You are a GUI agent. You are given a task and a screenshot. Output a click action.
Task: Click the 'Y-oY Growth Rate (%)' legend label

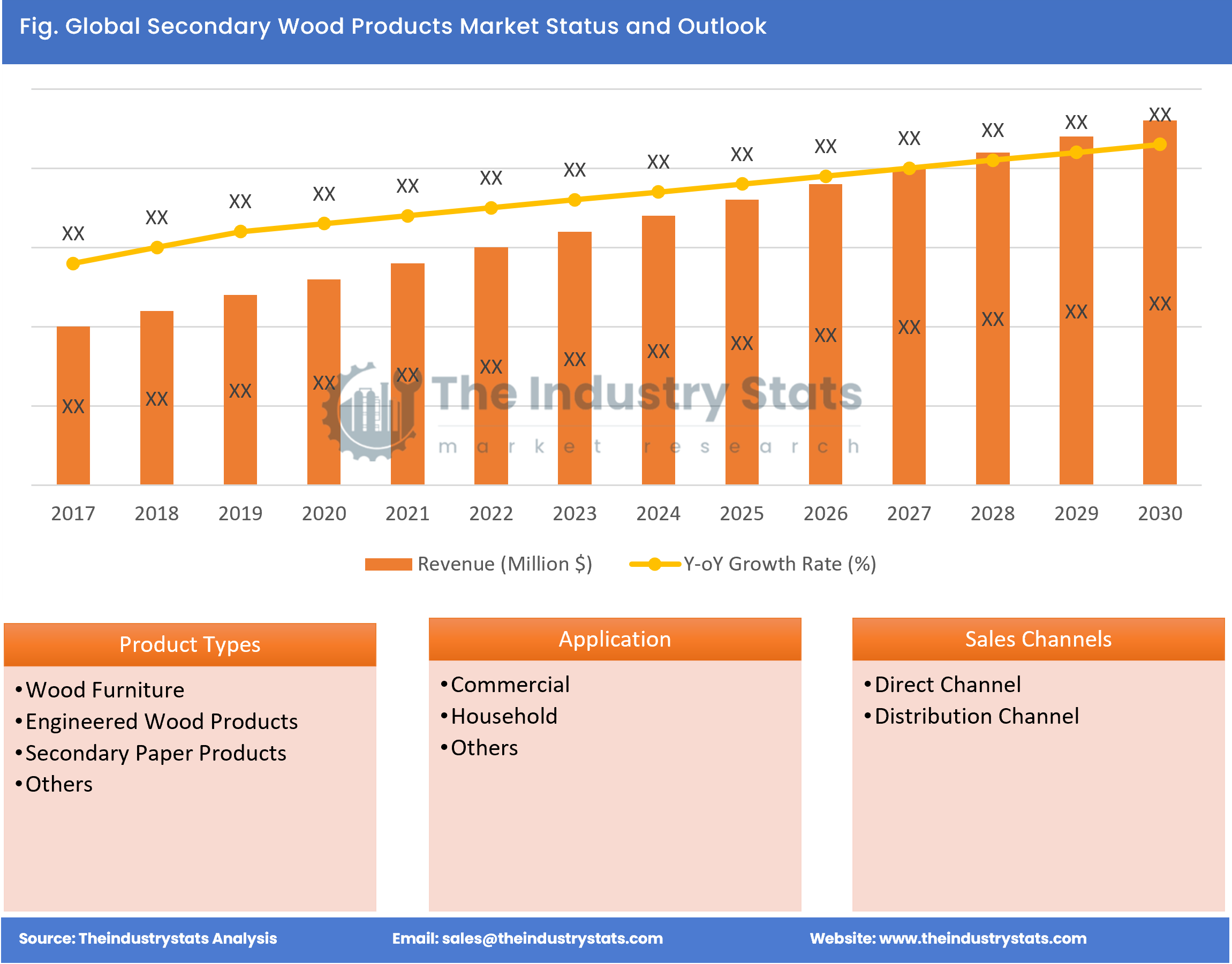tap(780, 564)
